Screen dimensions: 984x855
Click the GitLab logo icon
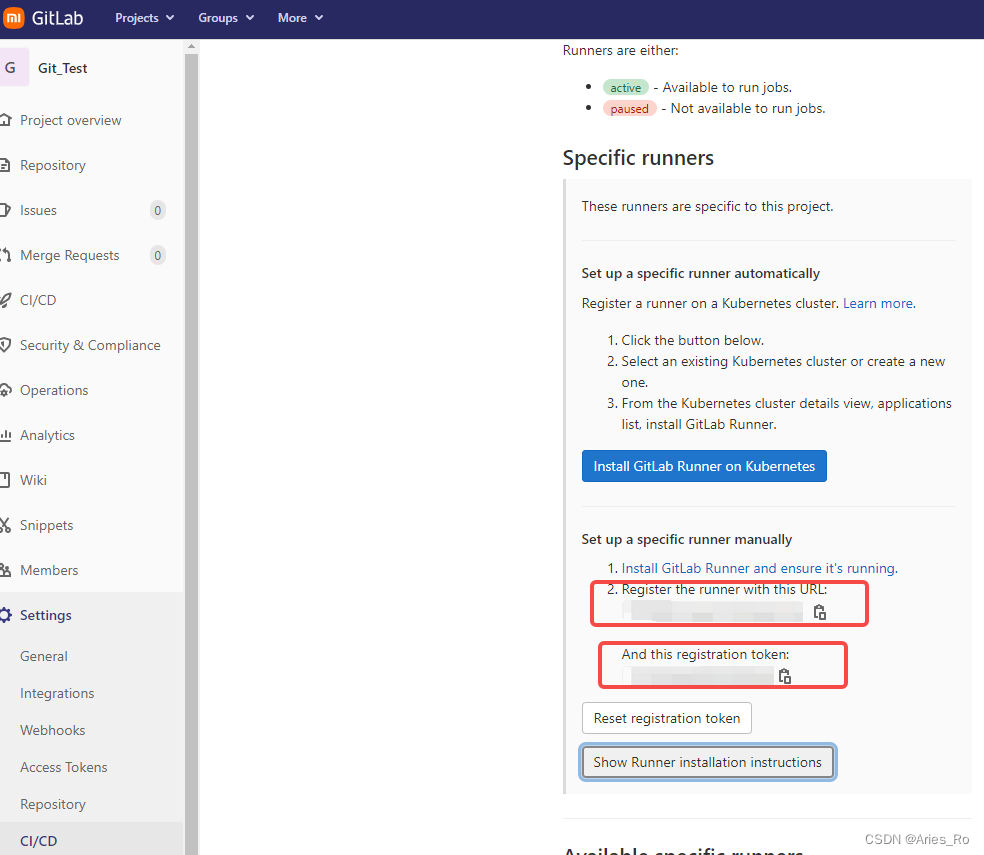point(13,18)
